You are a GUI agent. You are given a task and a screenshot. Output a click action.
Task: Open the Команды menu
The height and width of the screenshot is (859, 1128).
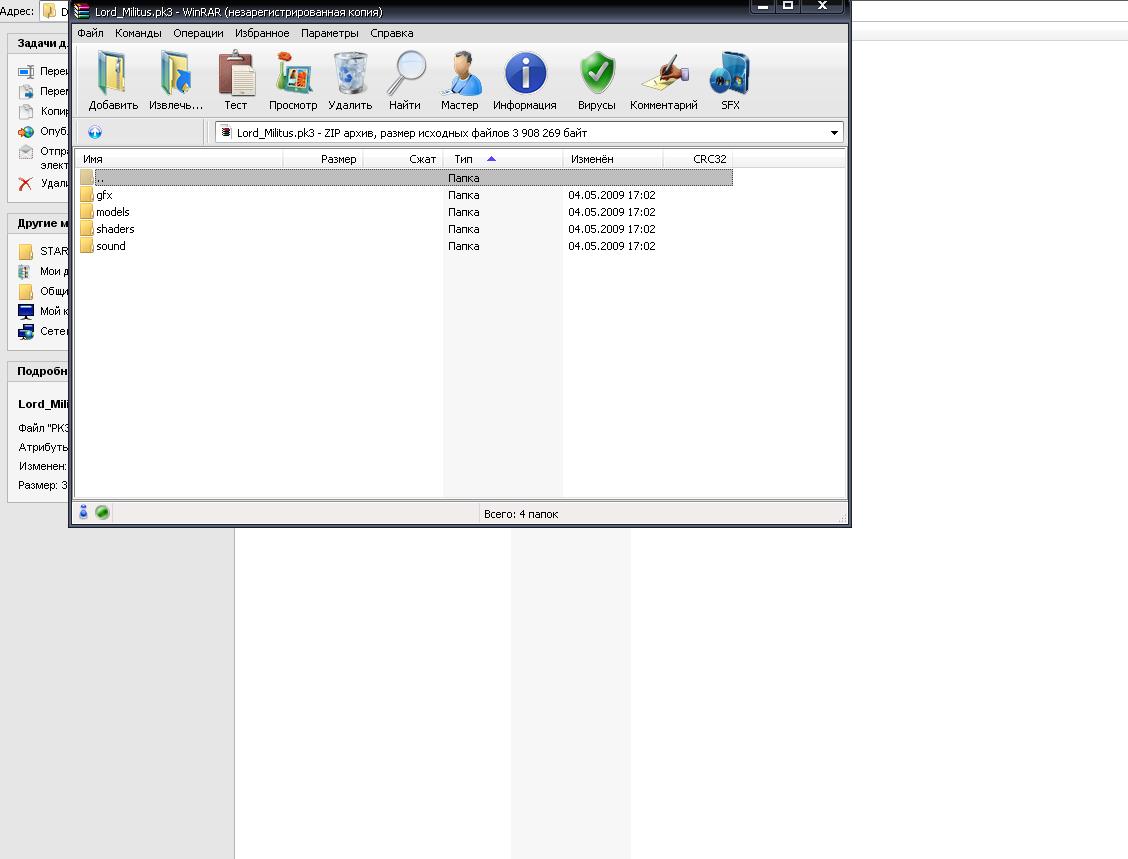(138, 33)
